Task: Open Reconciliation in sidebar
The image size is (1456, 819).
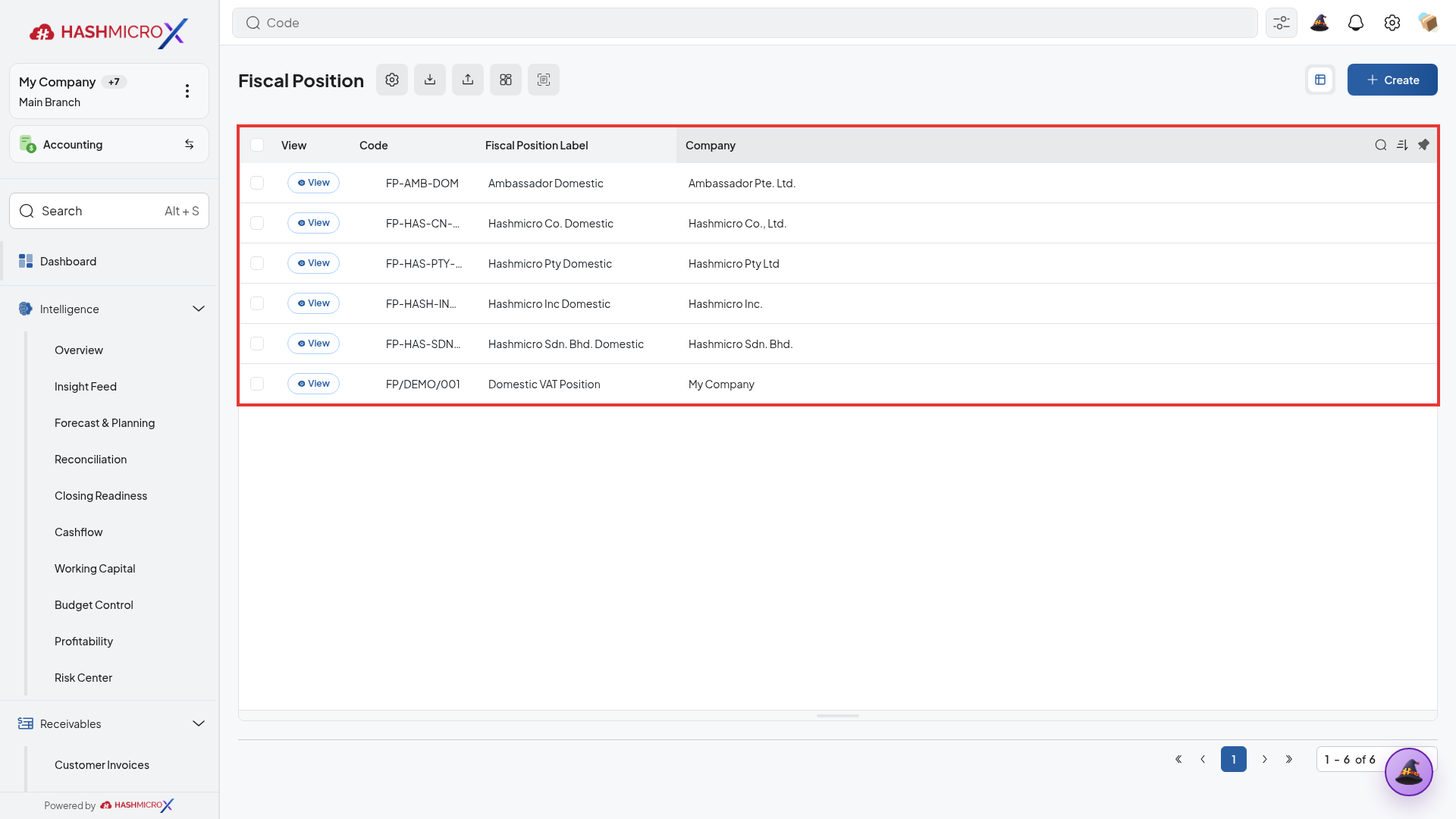Action: (91, 460)
